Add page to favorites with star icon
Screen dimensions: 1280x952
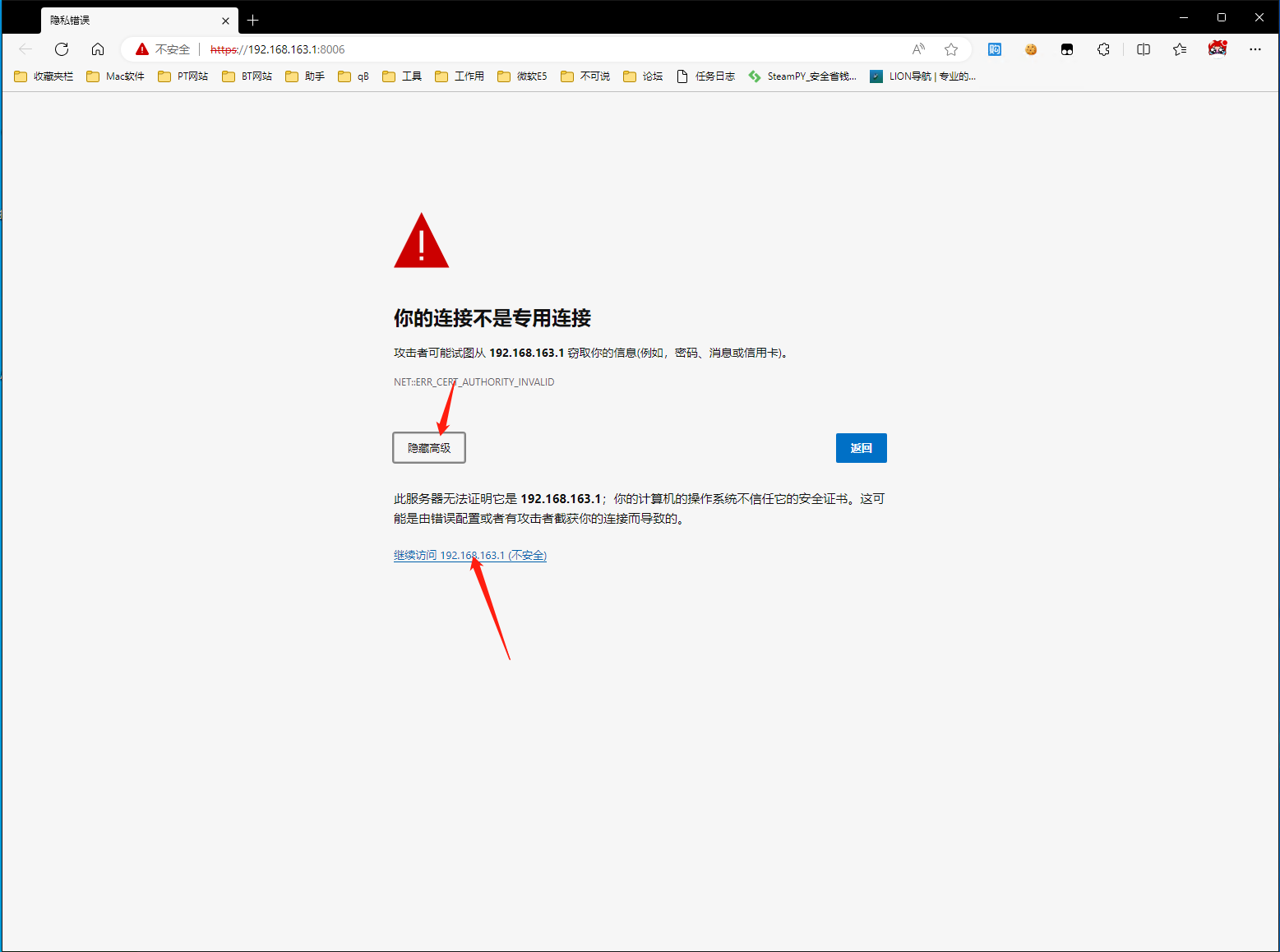(x=951, y=49)
